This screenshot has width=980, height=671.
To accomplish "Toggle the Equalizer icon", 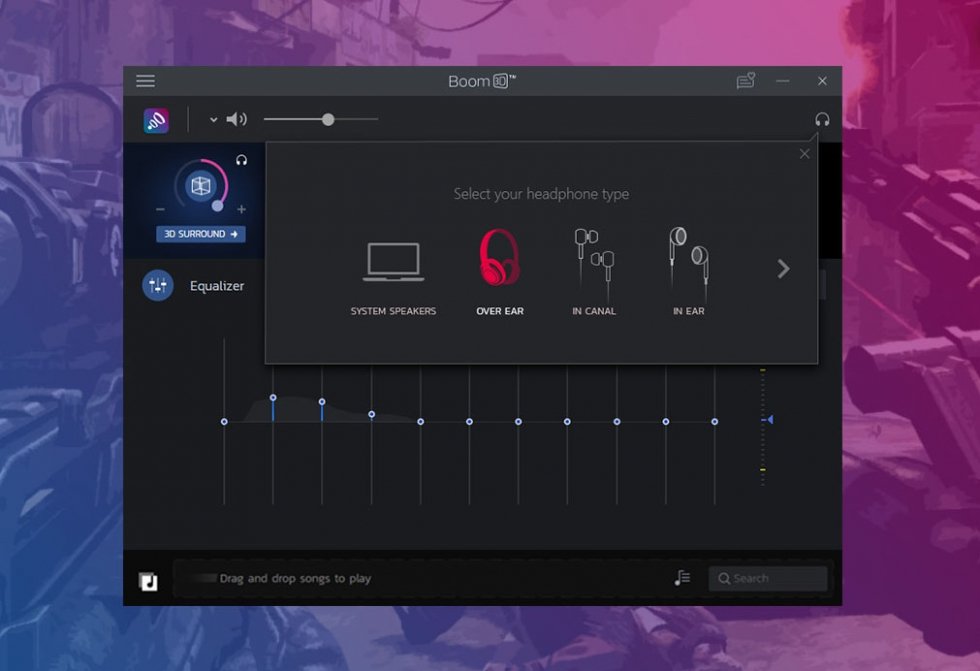I will tap(158, 286).
